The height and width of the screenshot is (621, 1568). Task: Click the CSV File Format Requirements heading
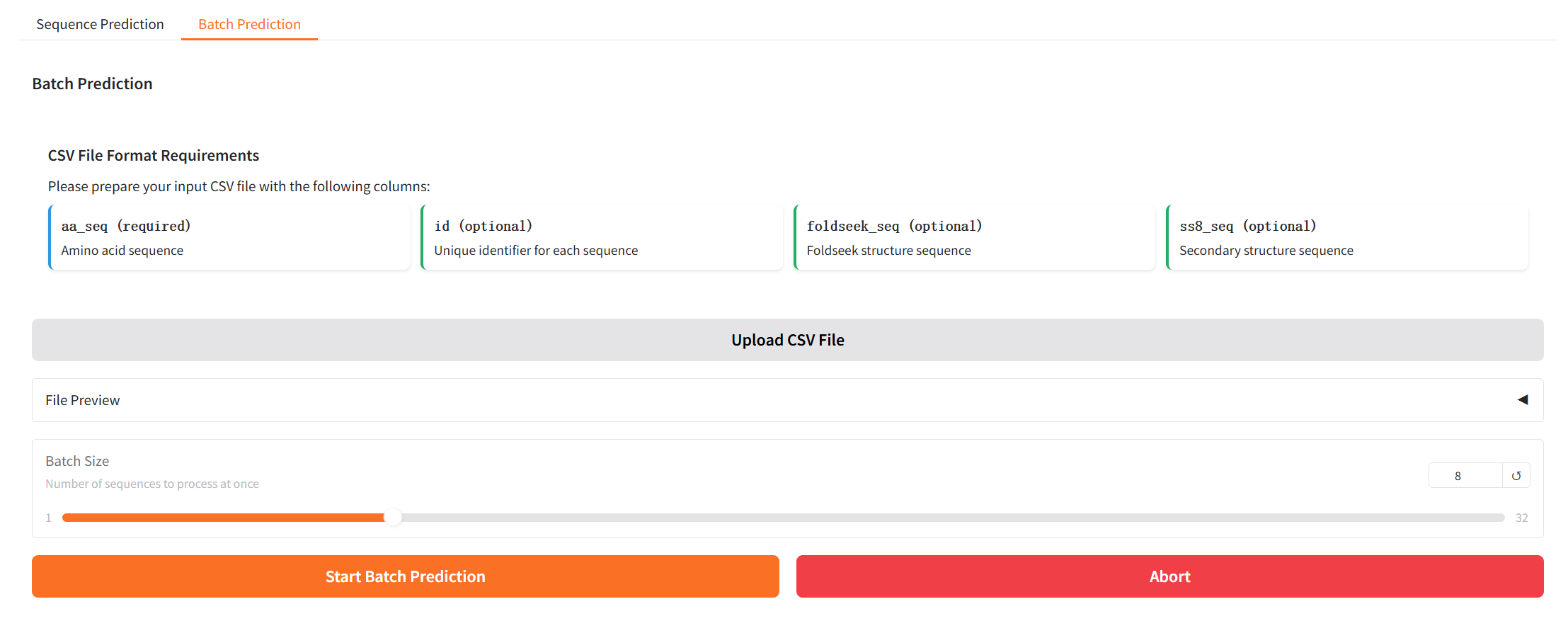(154, 155)
